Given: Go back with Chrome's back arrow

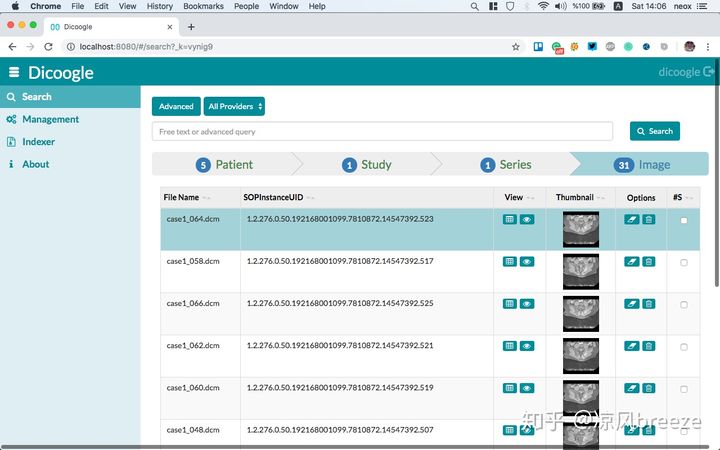Looking at the screenshot, I should (12, 46).
